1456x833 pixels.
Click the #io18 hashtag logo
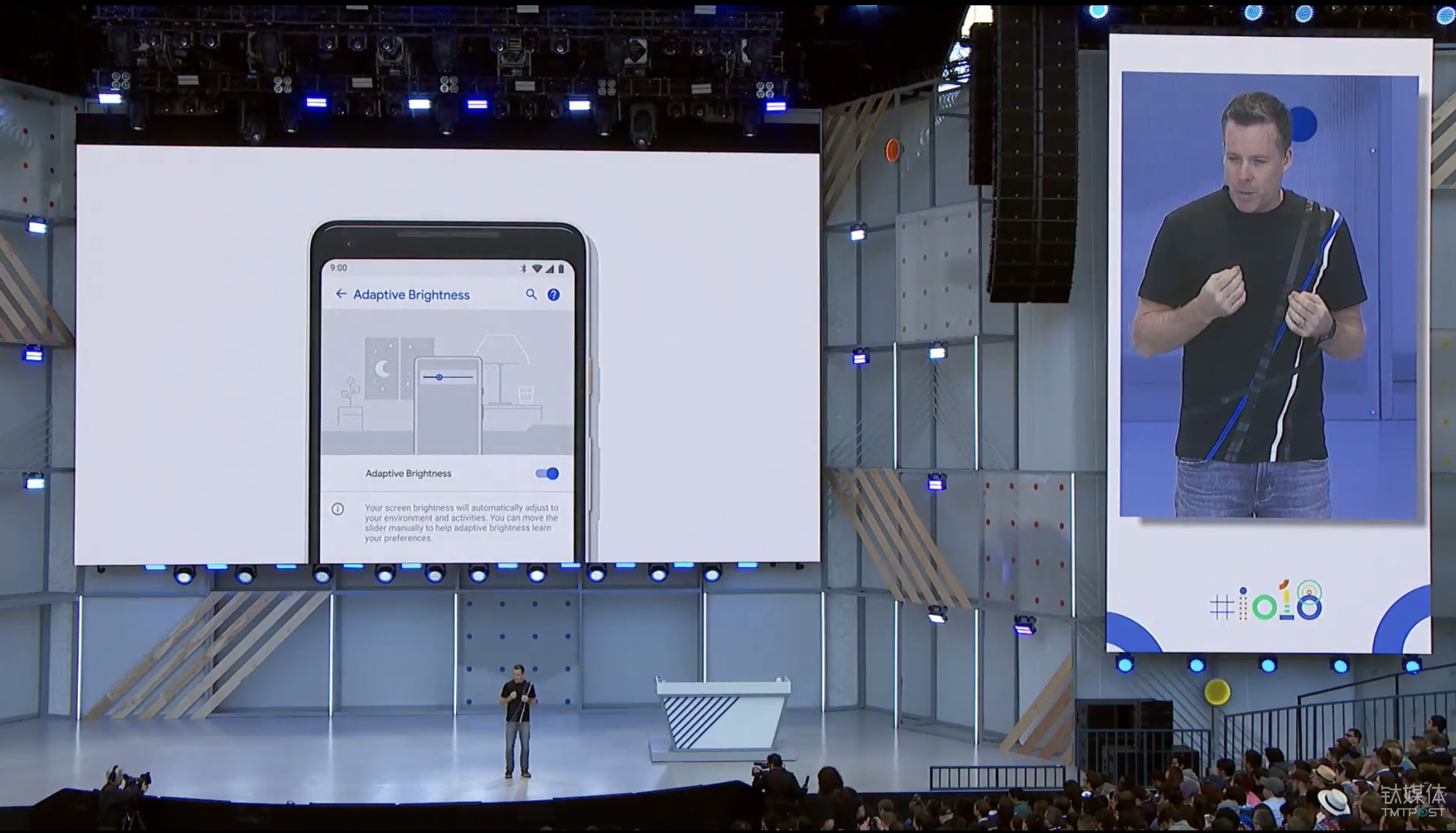coord(1265,602)
